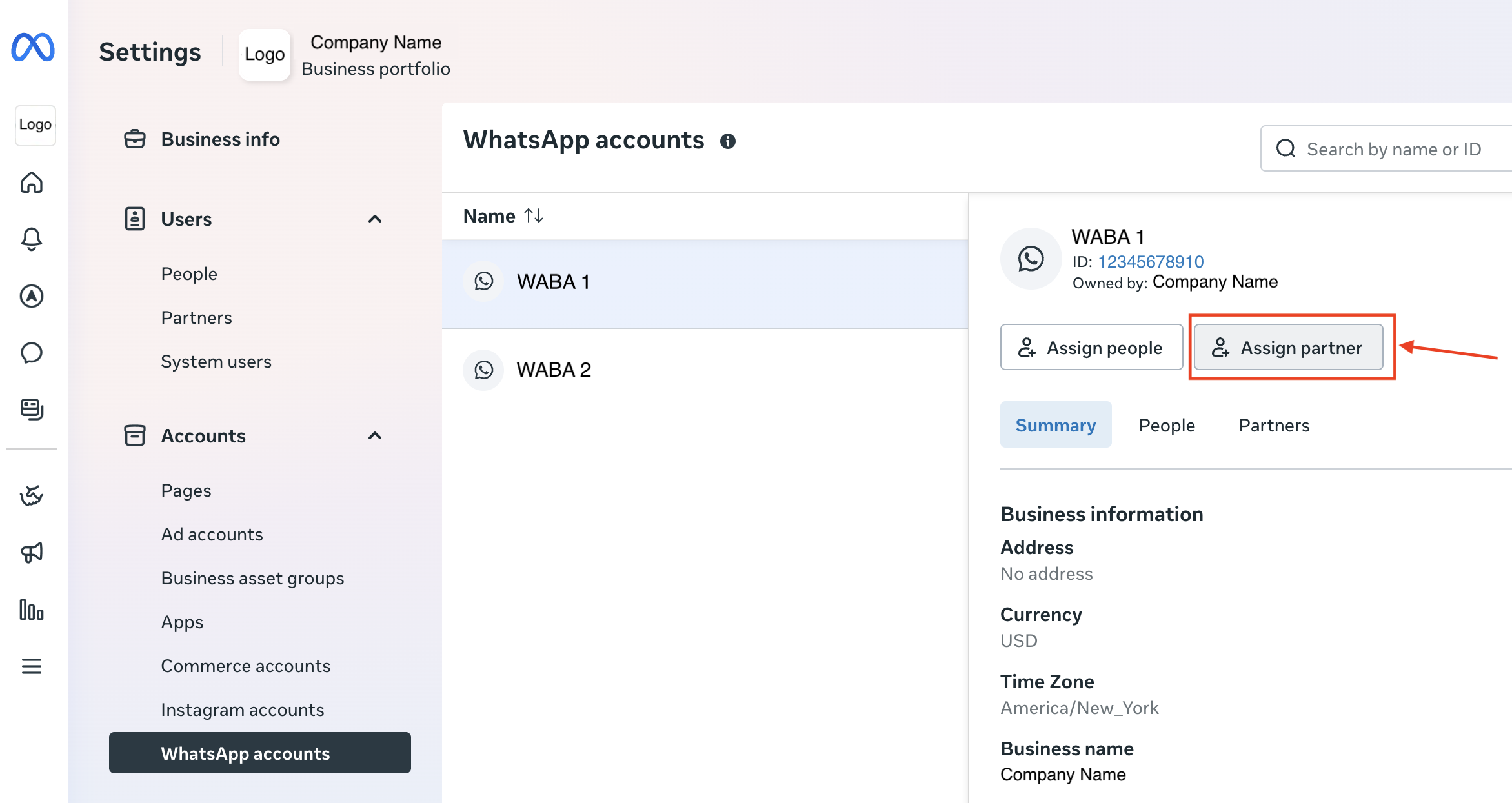Go to Home icon in left rail
Viewport: 1512px width, 803px height.
coord(32,183)
